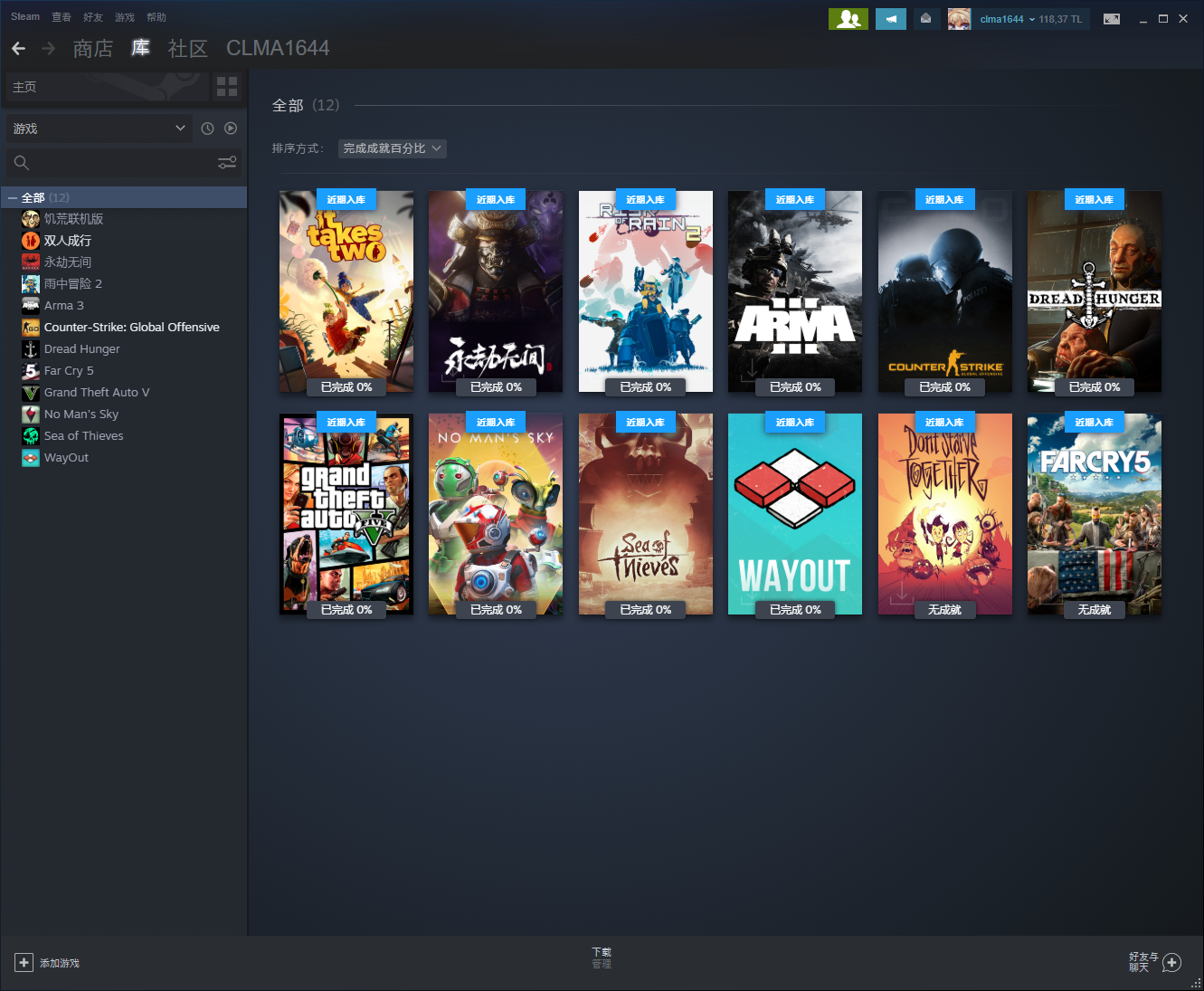1204x991 pixels.
Task: Sort by recent activity clock icon
Action: click(207, 129)
